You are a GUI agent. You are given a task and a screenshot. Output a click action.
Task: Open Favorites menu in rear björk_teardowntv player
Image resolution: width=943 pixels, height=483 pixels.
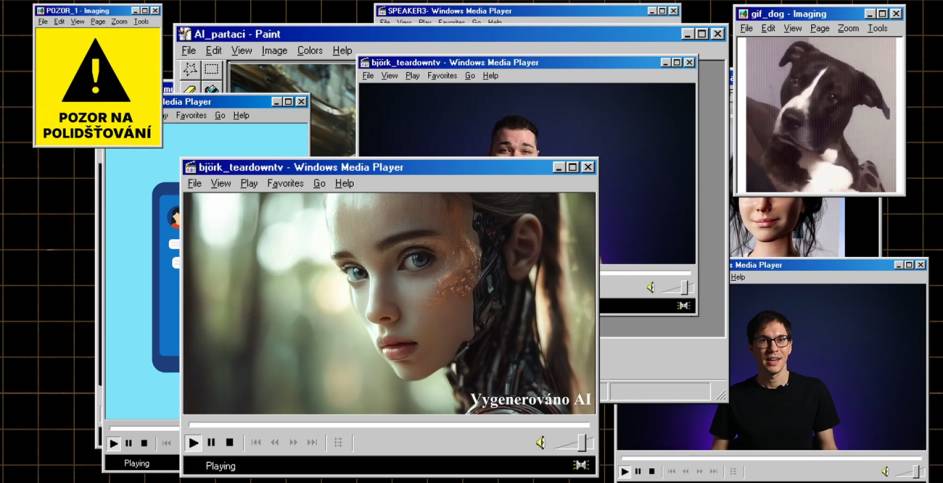pos(442,76)
